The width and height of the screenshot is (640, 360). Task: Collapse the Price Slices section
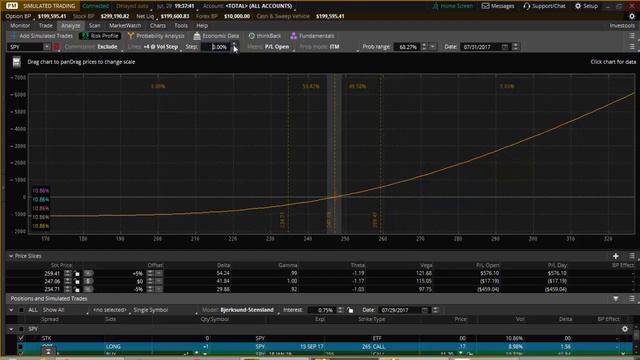11,256
